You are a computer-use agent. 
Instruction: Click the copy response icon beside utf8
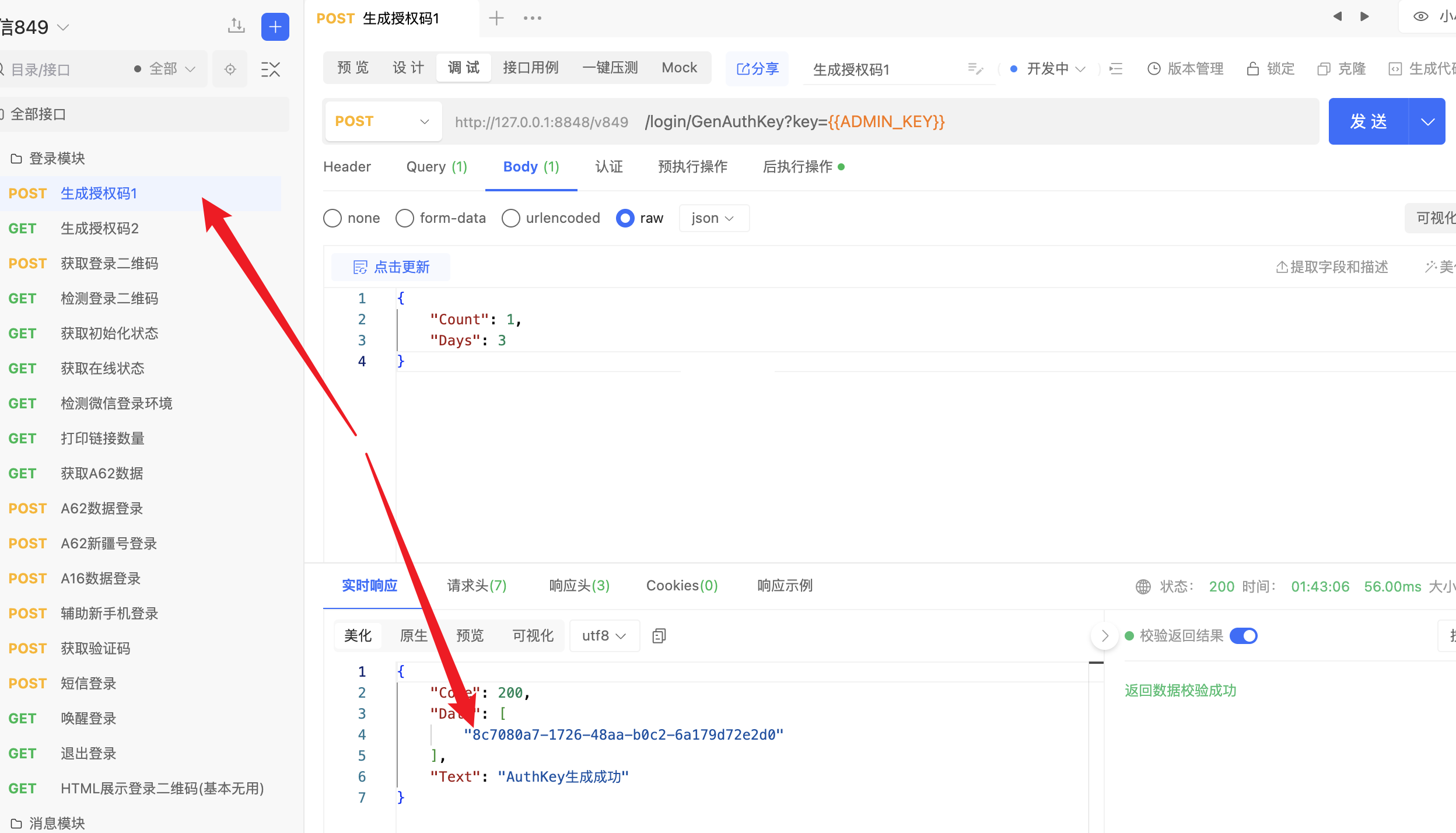tap(659, 635)
